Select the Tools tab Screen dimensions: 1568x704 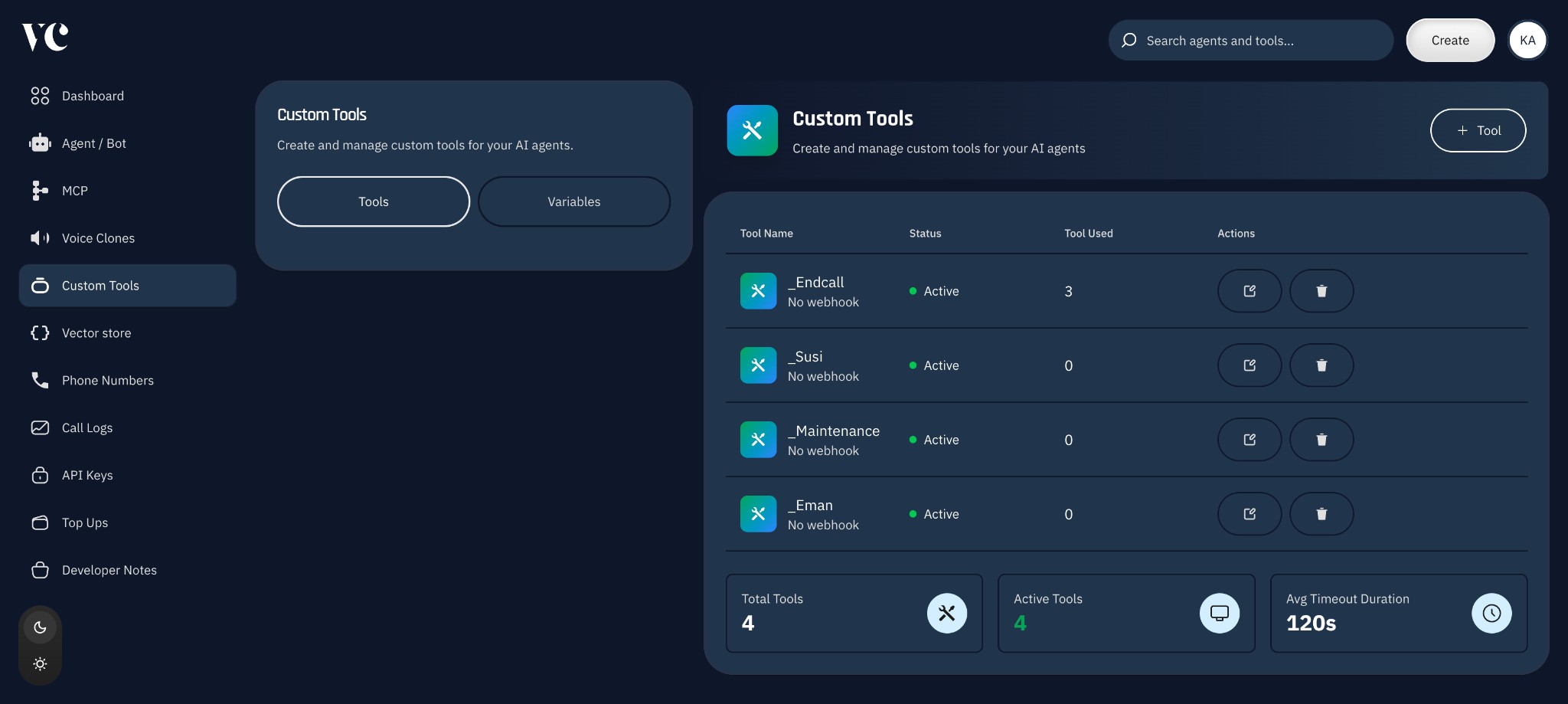(x=373, y=201)
